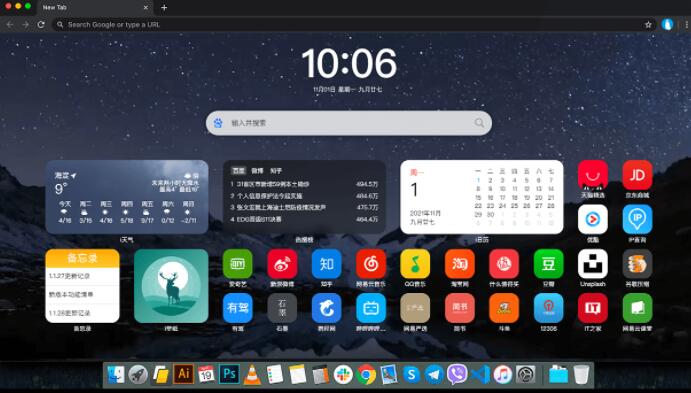Open Telegram from the dock
This screenshot has height=393, width=691.
coord(434,374)
